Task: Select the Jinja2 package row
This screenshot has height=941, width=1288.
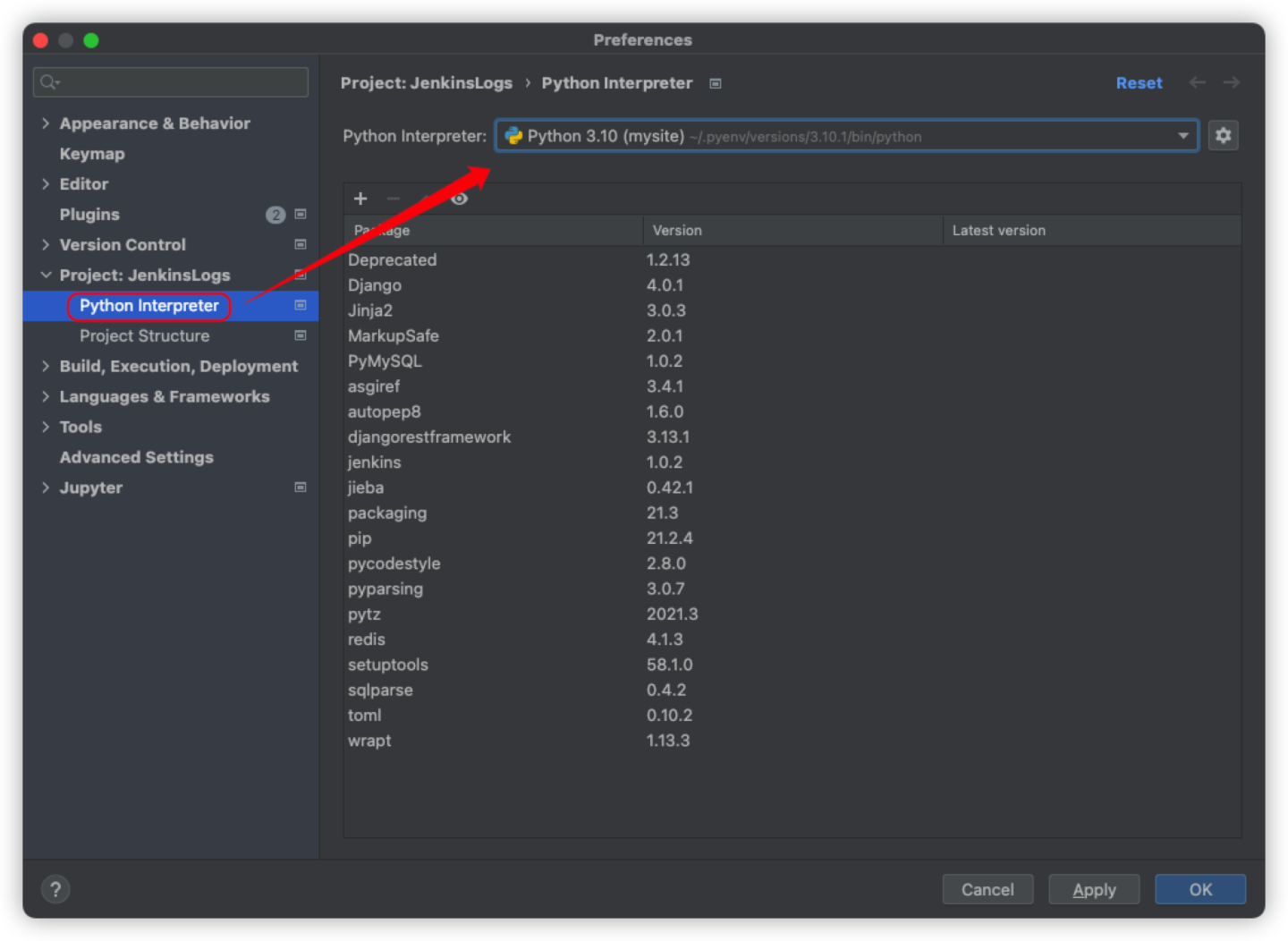Action: 792,310
